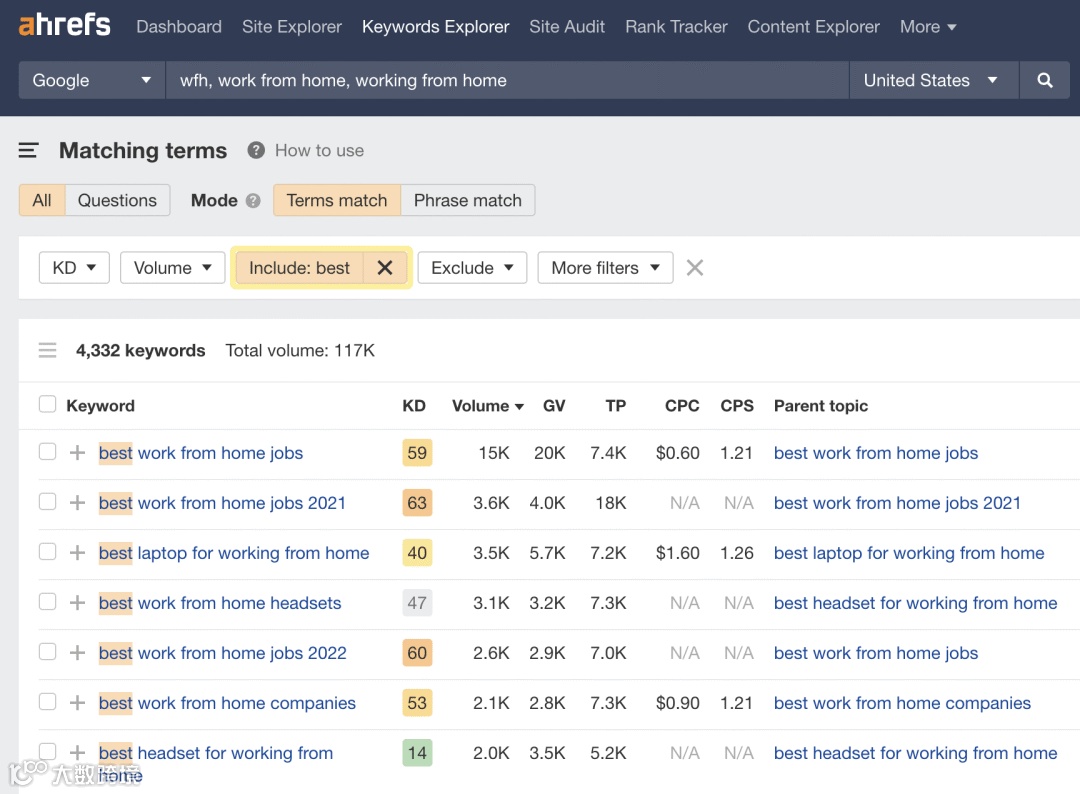The width and height of the screenshot is (1080, 794).
Task: Sort by the TP column header
Action: pyautogui.click(x=616, y=406)
